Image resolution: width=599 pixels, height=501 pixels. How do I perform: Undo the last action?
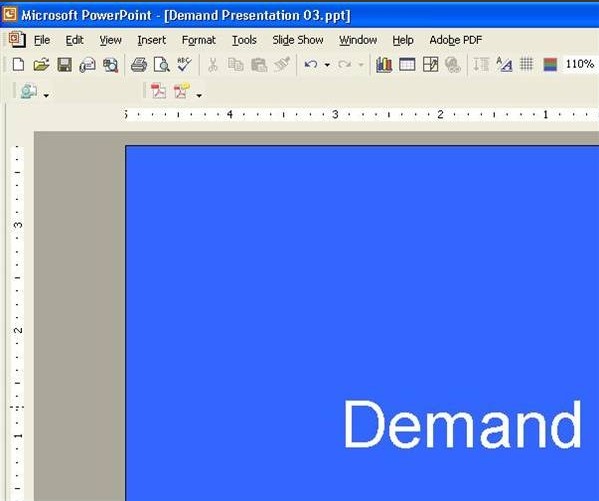click(311, 65)
